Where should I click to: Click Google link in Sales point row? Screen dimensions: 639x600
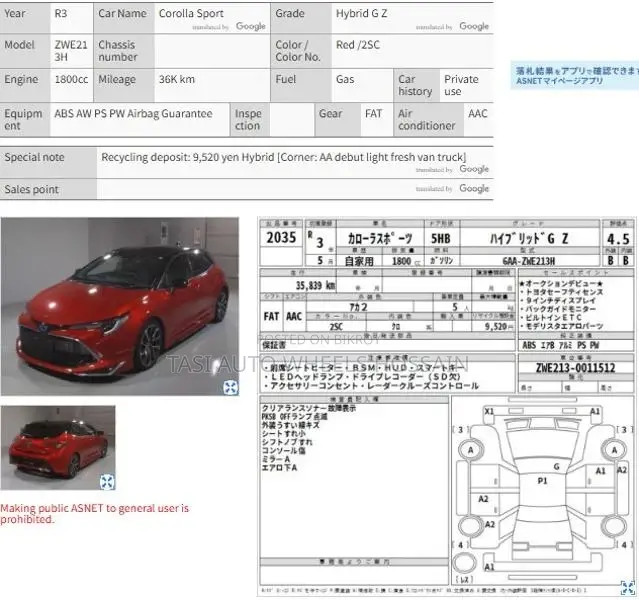474,188
